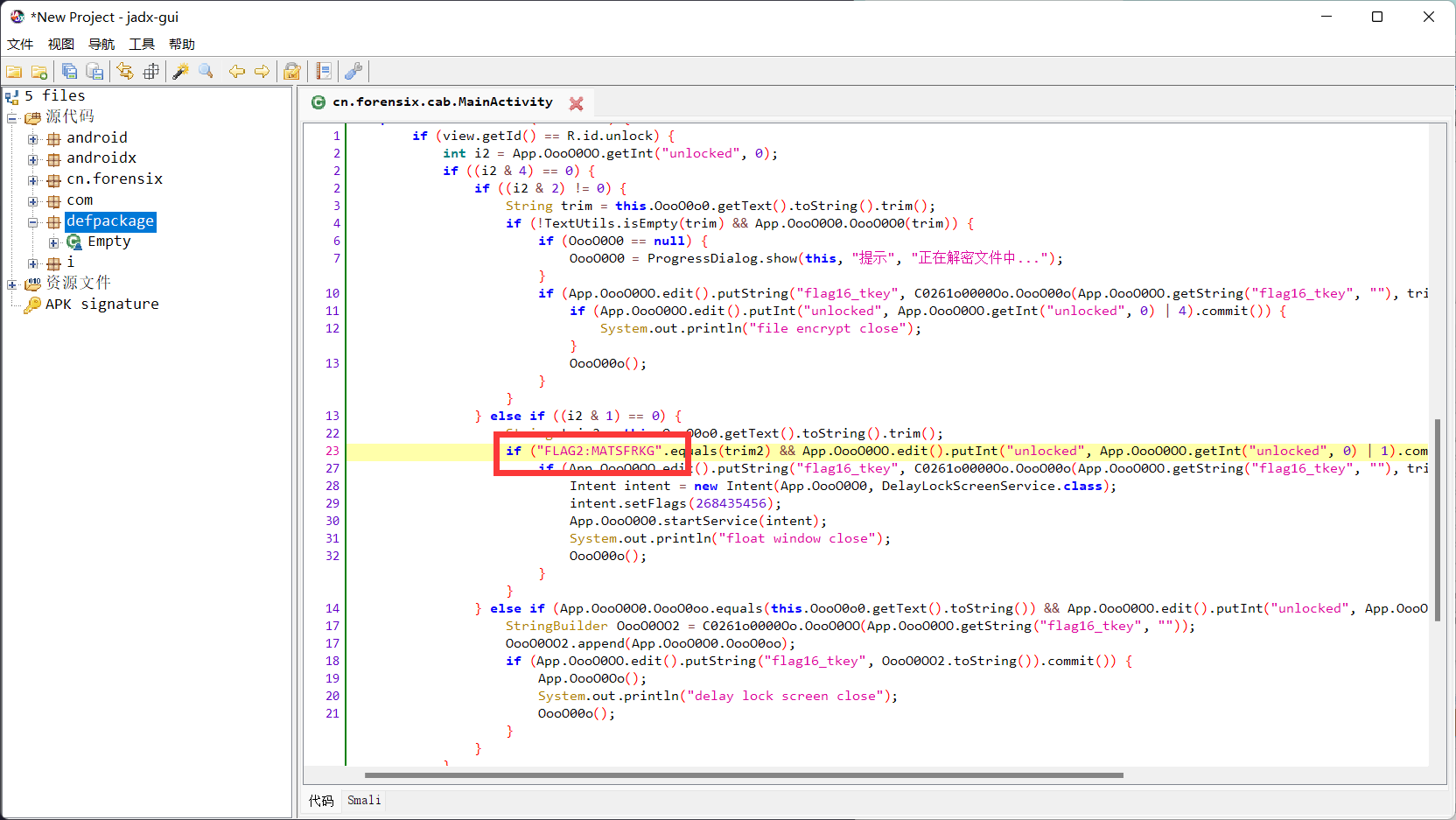
Task: Navigate back with the left arrow
Action: tap(237, 72)
